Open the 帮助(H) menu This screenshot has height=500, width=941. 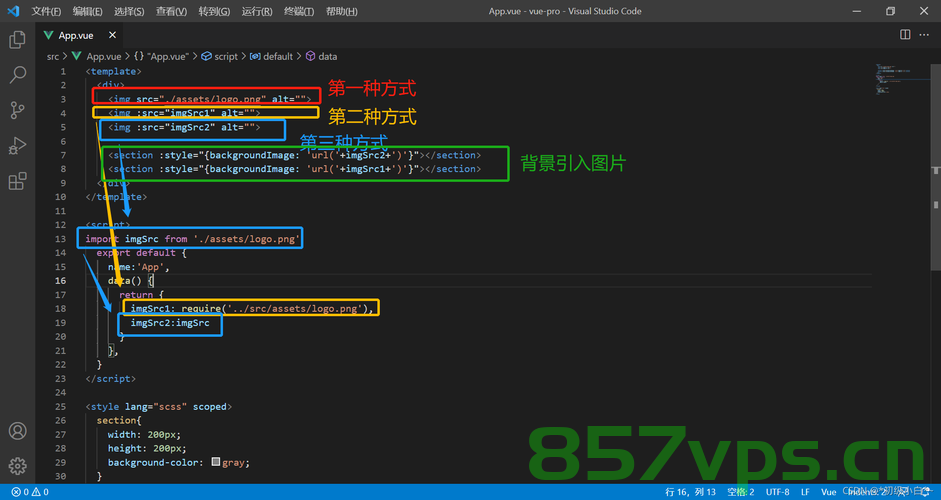point(341,11)
